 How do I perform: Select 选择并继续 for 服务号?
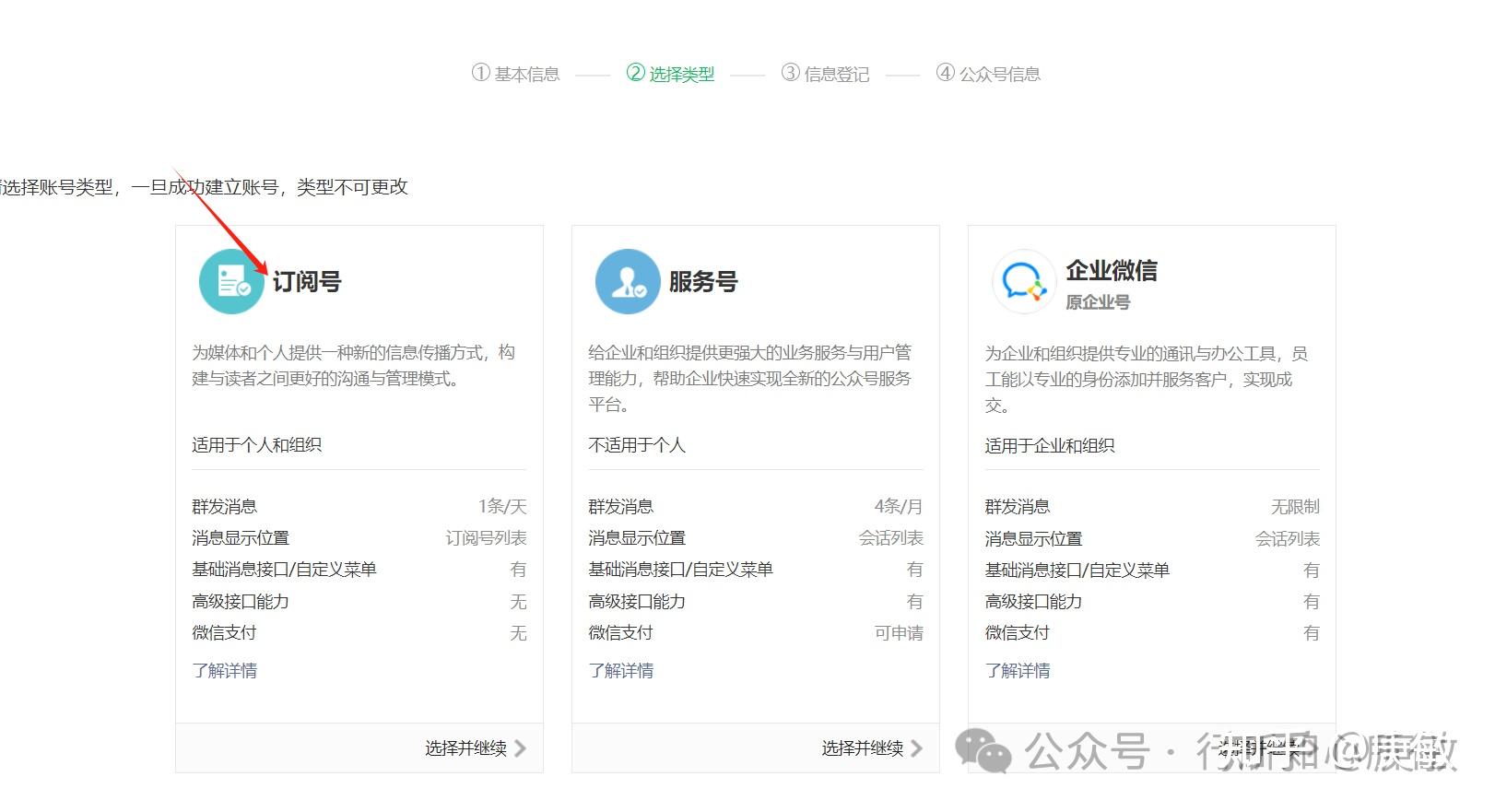coord(862,748)
